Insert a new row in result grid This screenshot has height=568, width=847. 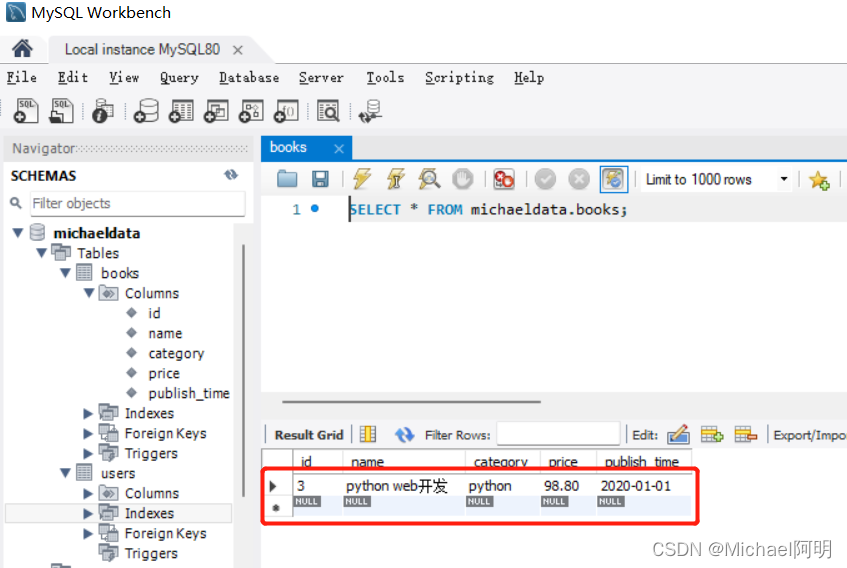pyautogui.click(x=712, y=434)
